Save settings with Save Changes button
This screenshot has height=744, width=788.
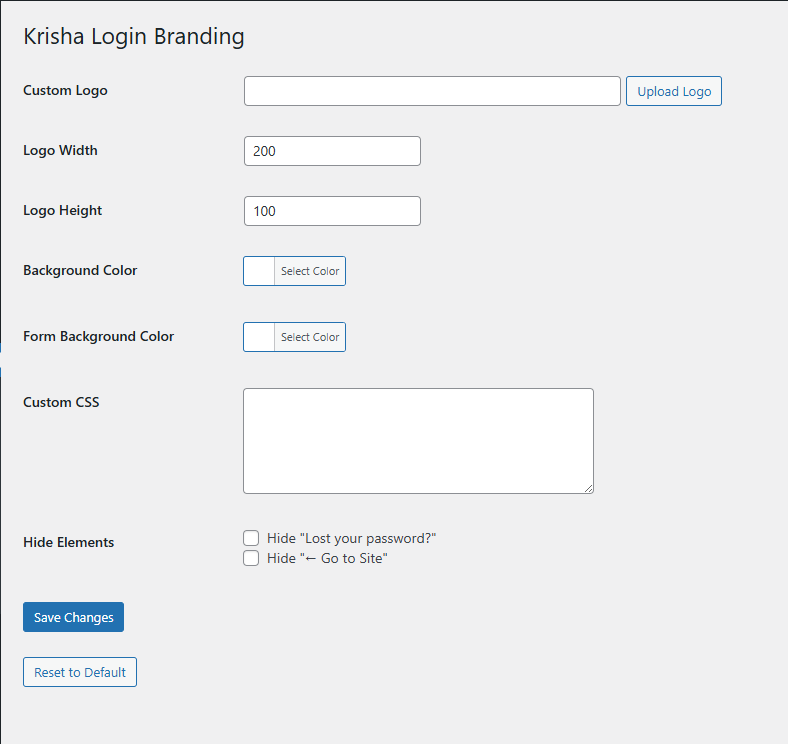pyautogui.click(x=73, y=617)
